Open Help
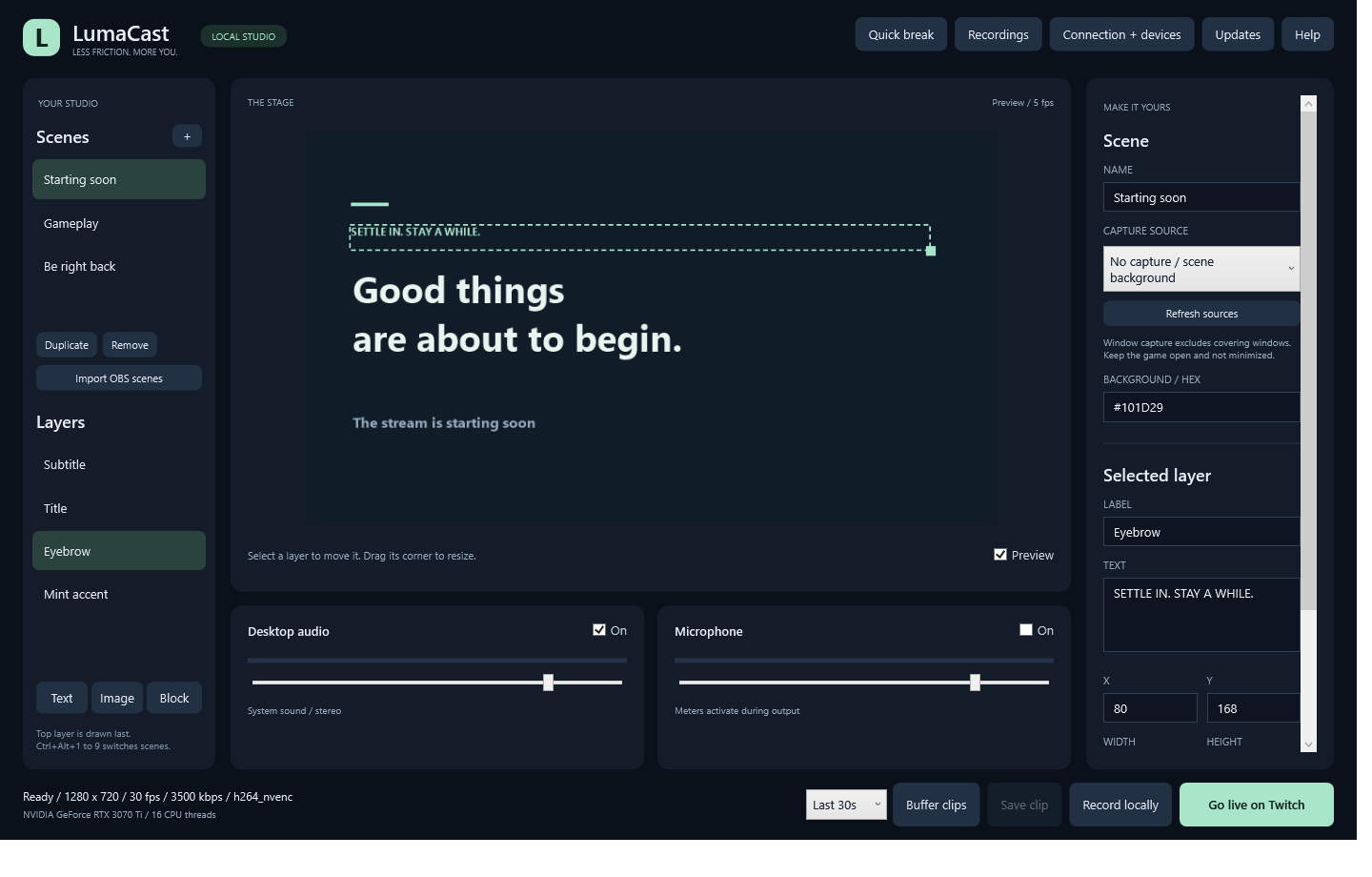1372x877 pixels. [1307, 34]
